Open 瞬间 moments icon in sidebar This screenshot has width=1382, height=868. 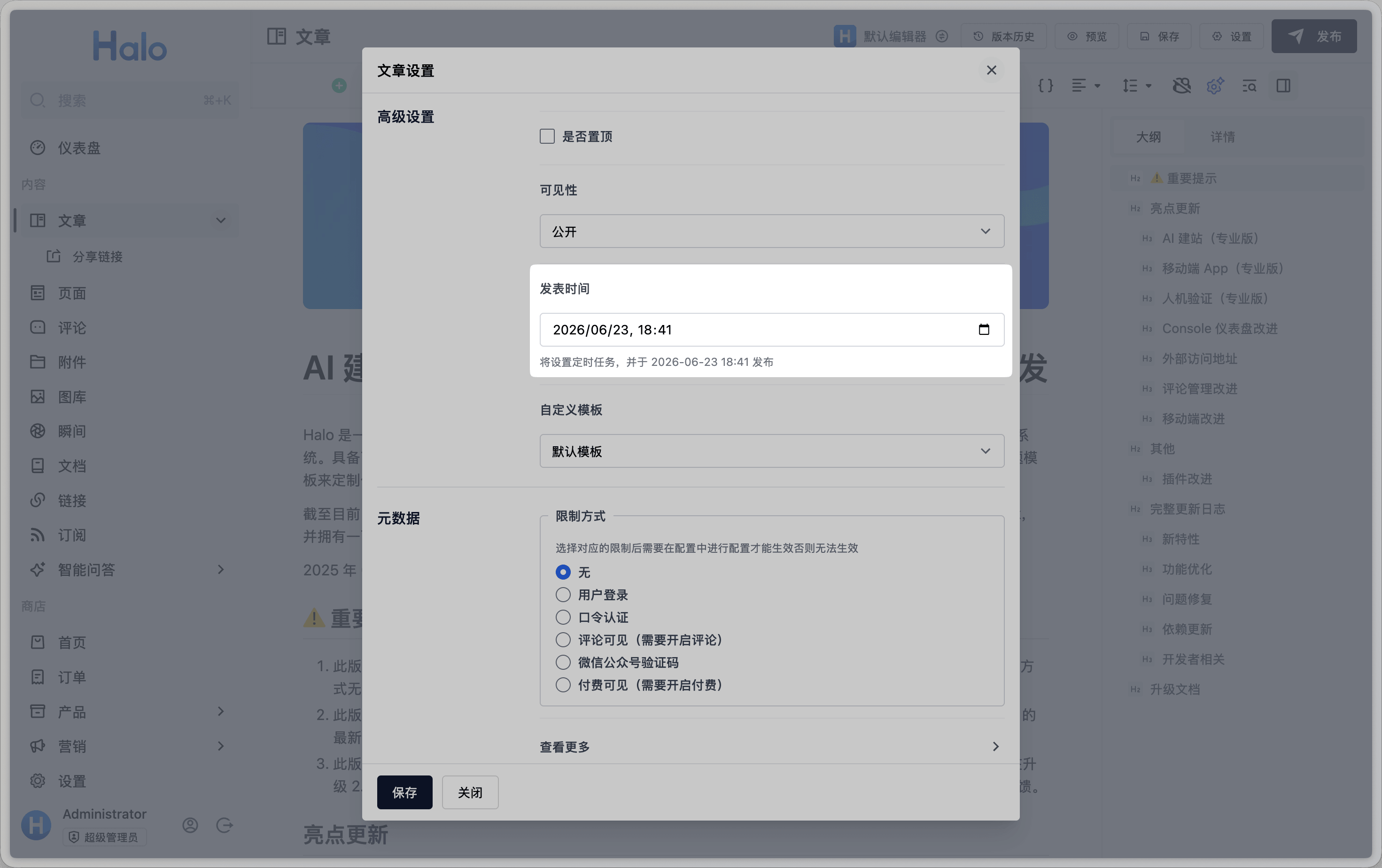click(37, 431)
